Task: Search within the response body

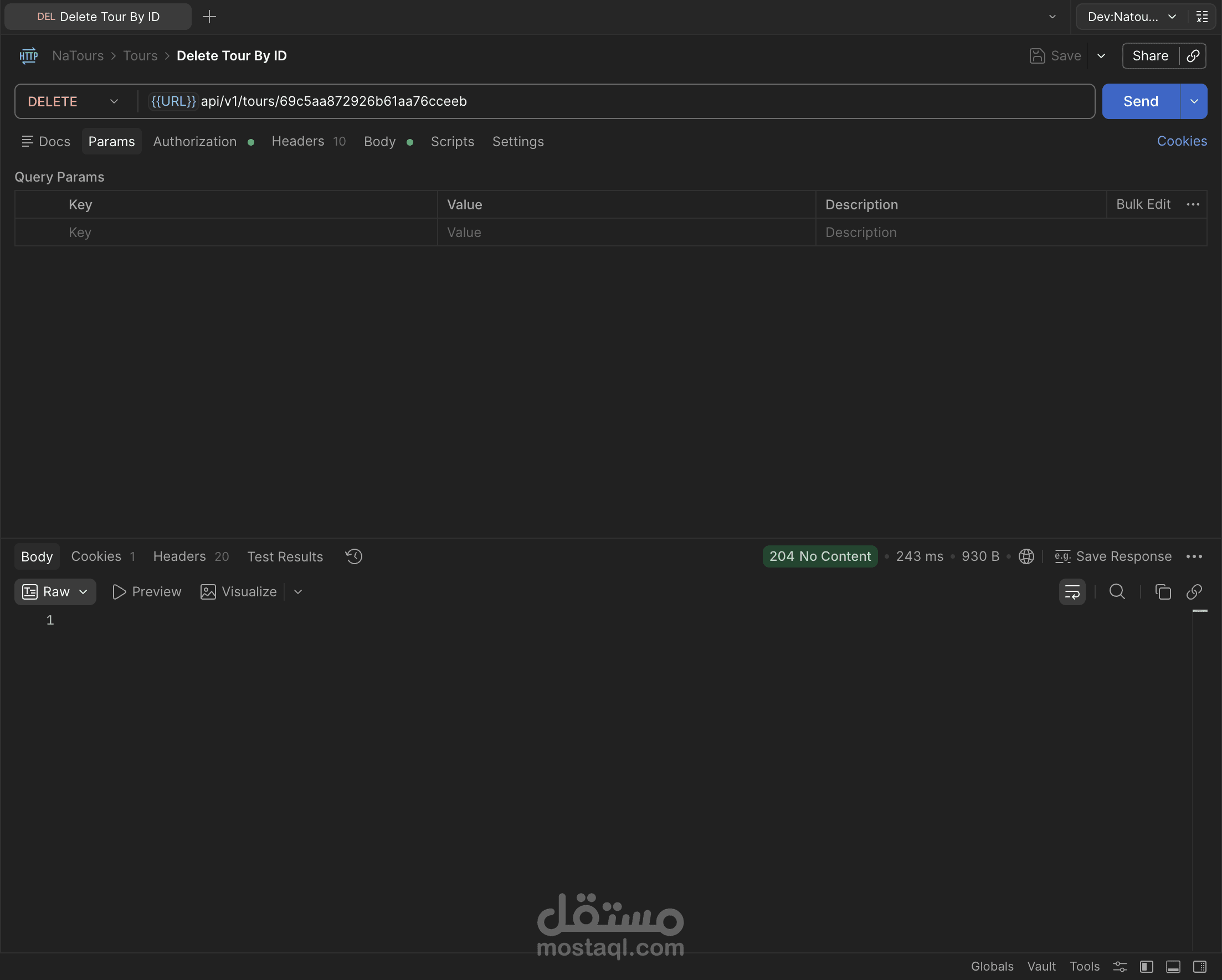Action: point(1117,592)
